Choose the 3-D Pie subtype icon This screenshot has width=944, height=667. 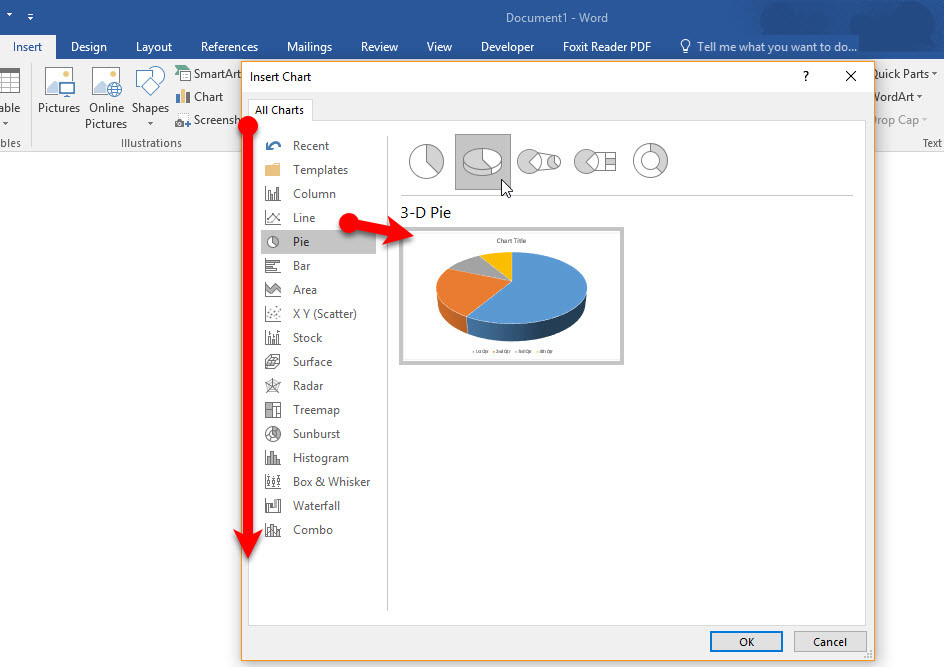point(482,161)
